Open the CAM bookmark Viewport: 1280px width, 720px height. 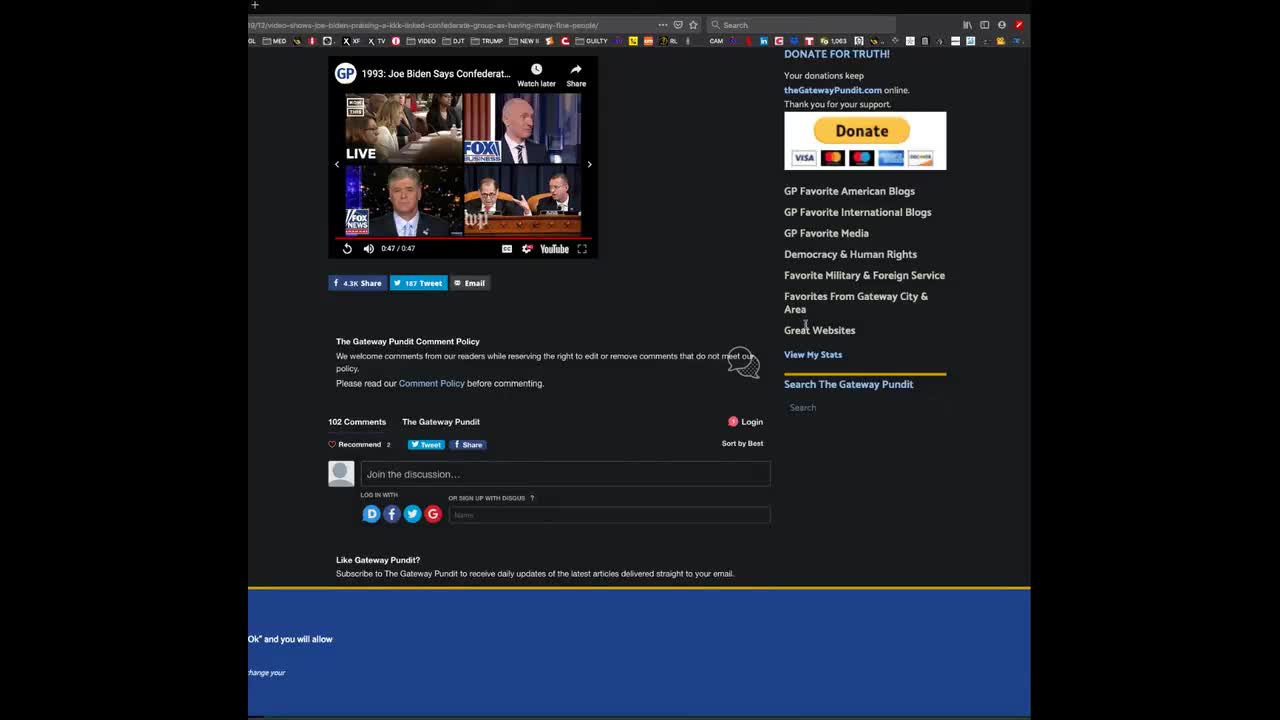tap(716, 41)
